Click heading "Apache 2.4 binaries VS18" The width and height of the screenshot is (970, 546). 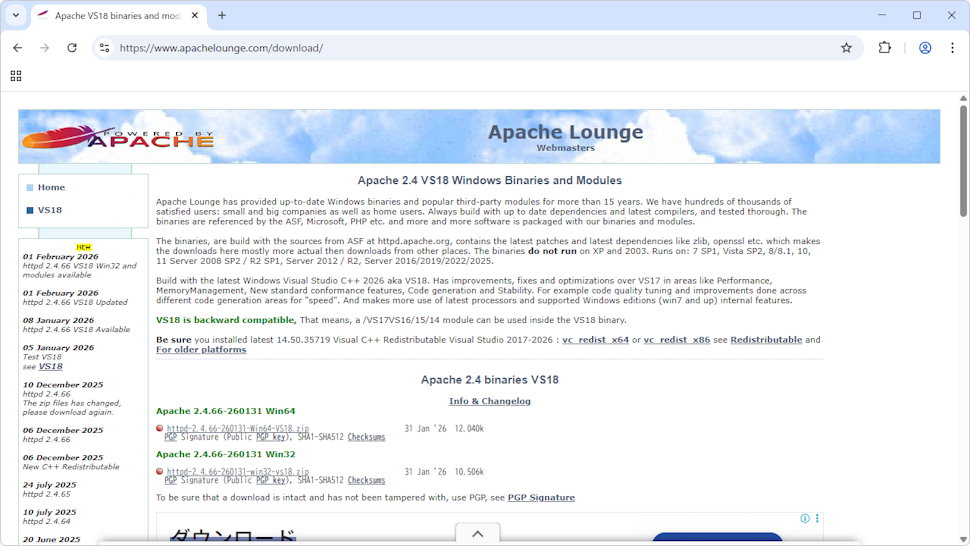click(x=489, y=380)
